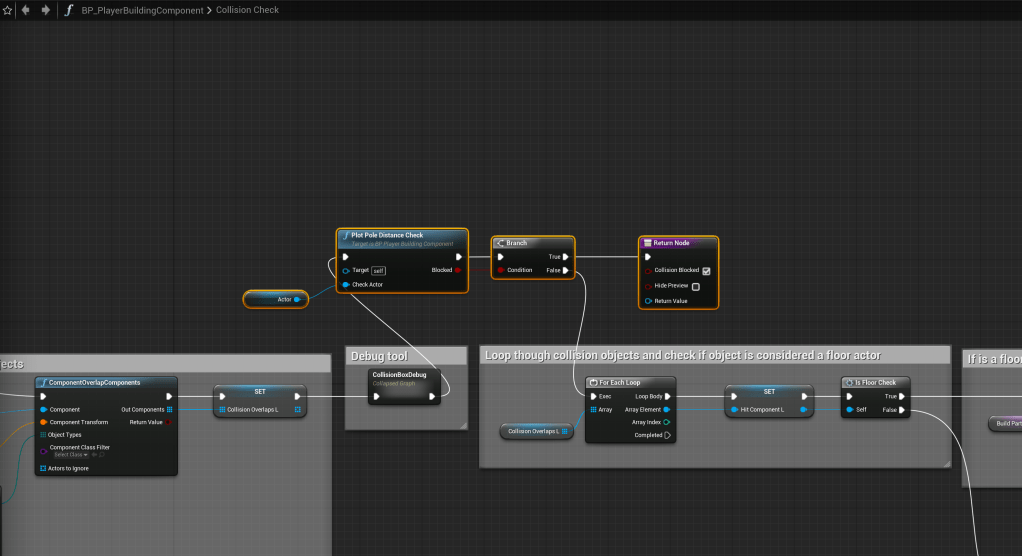Image resolution: width=1022 pixels, height=556 pixels.
Task: Select the Actor variable node
Action: (274, 299)
